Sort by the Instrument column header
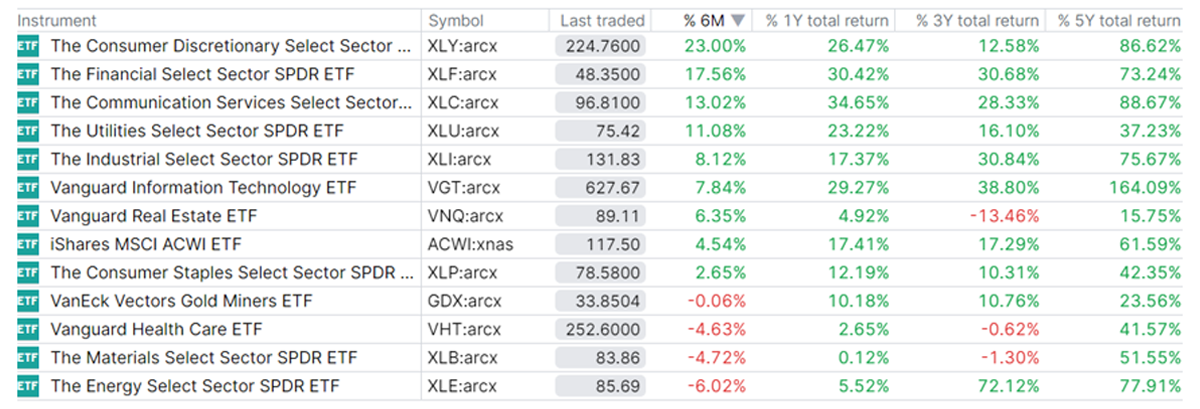 pyautogui.click(x=57, y=21)
